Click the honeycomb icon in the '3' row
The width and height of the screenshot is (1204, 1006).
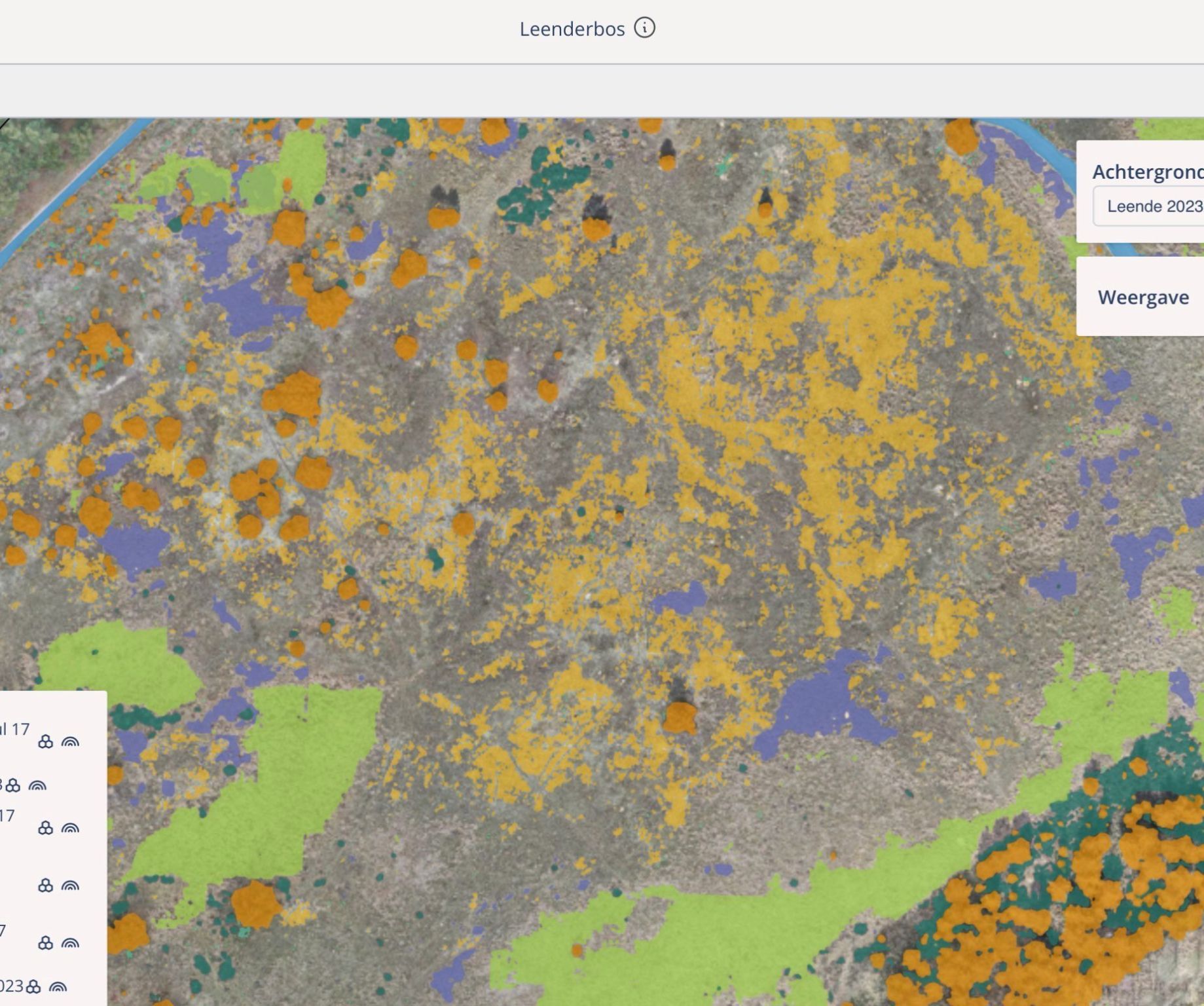pos(13,785)
